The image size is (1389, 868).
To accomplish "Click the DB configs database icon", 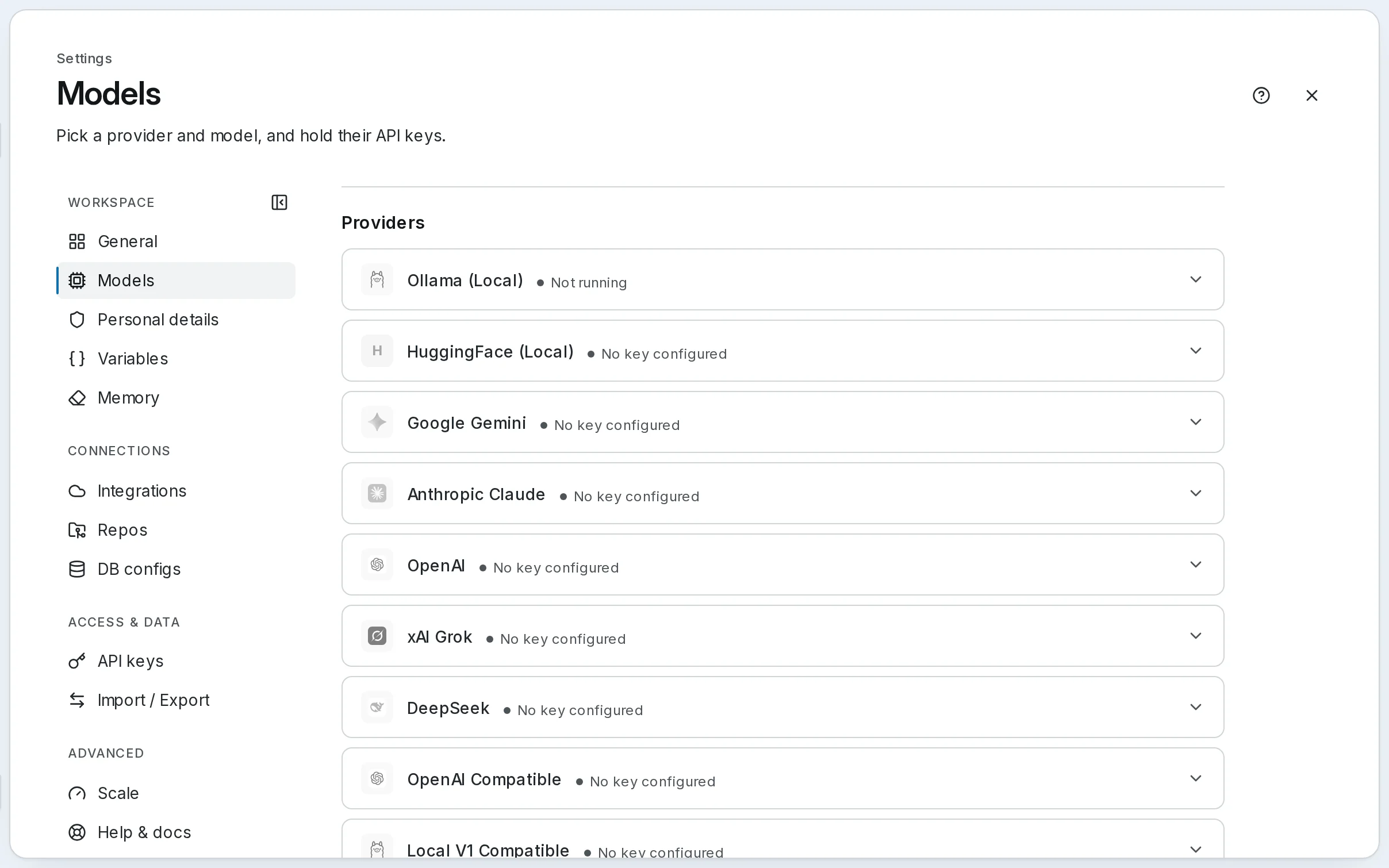I will (x=77, y=569).
